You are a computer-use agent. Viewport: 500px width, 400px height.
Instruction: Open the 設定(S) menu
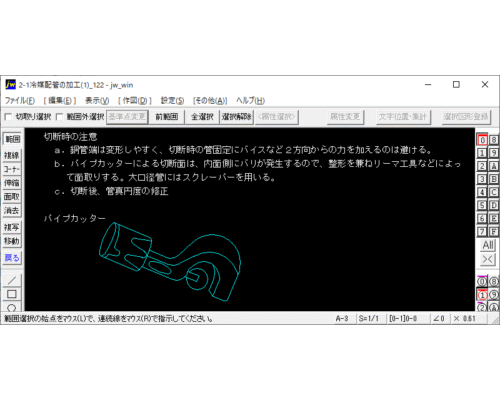pos(172,100)
